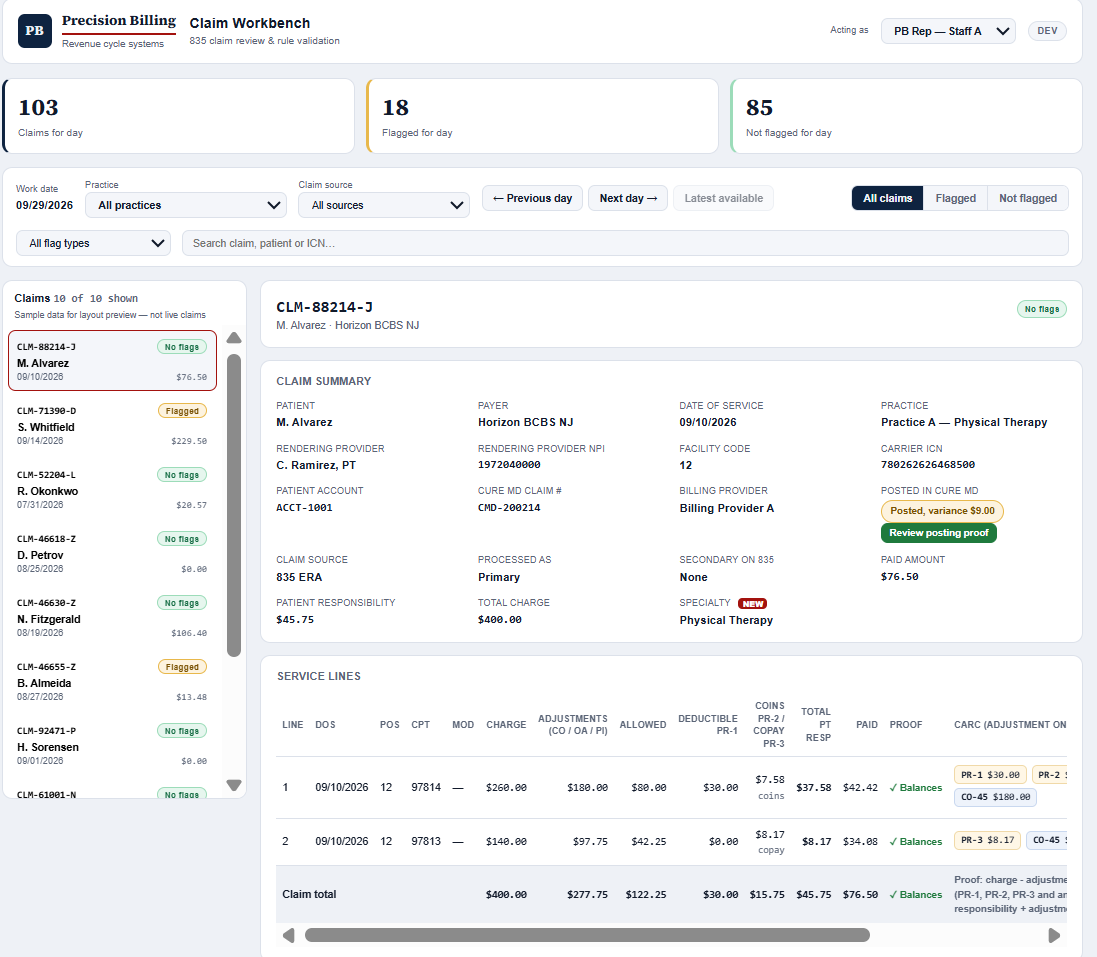Click the DEV environment badge
Viewport: 1097px width, 957px height.
pyautogui.click(x=1047, y=31)
